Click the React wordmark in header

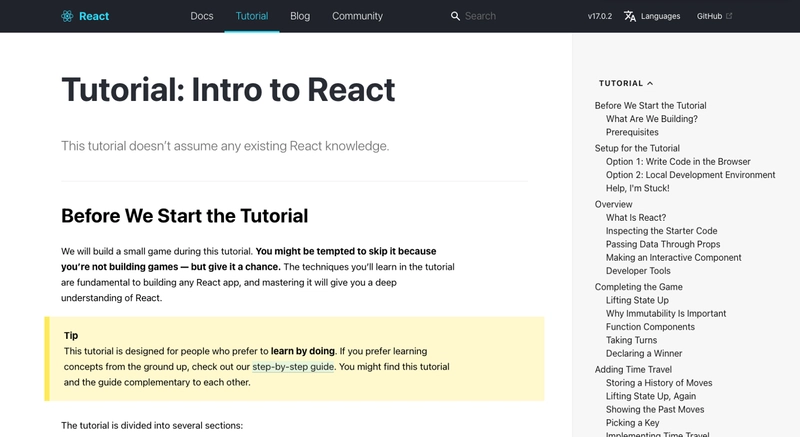(94, 16)
